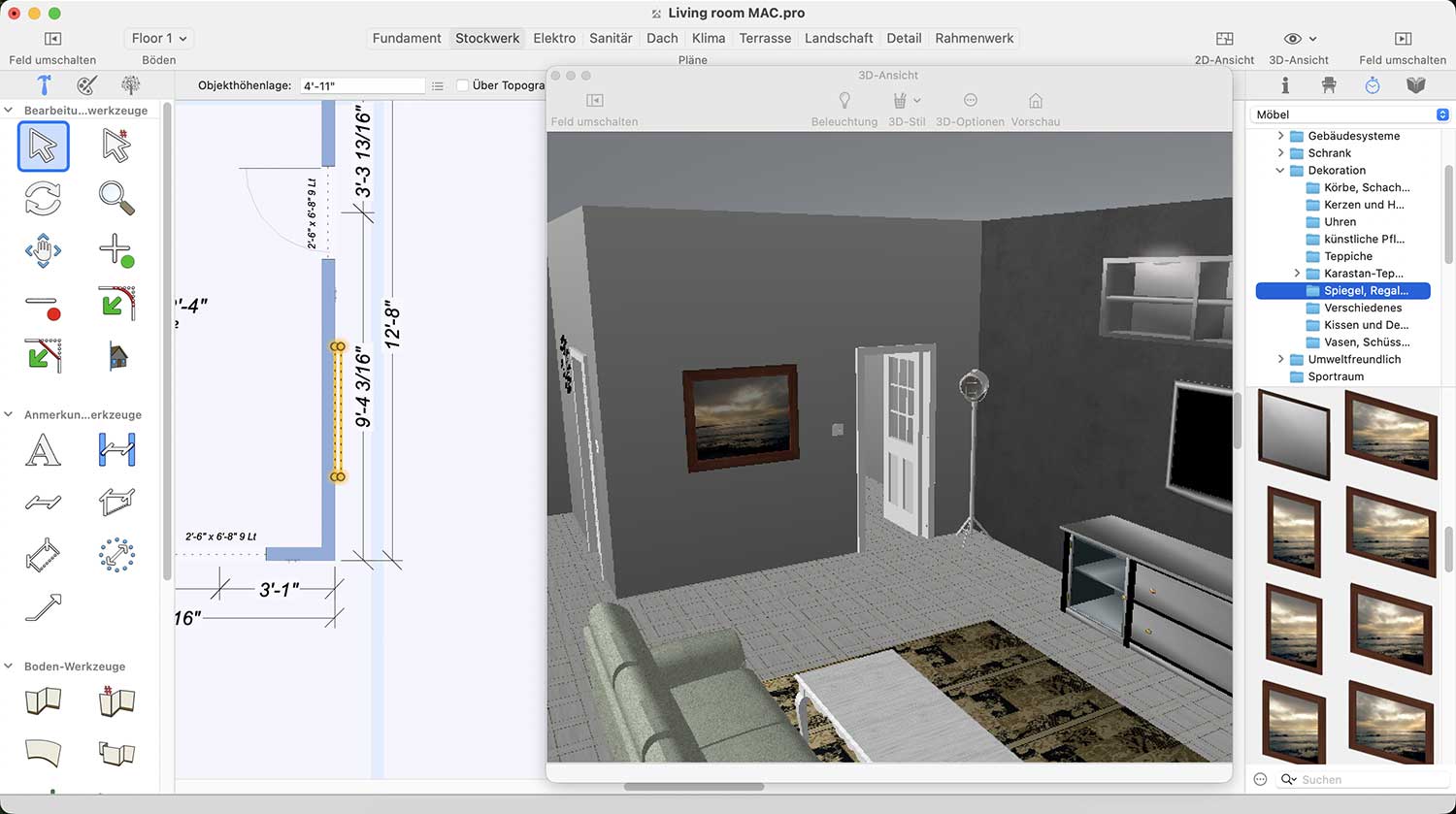The height and width of the screenshot is (814, 1456).
Task: Select the dimension measurement tool
Action: point(116,450)
